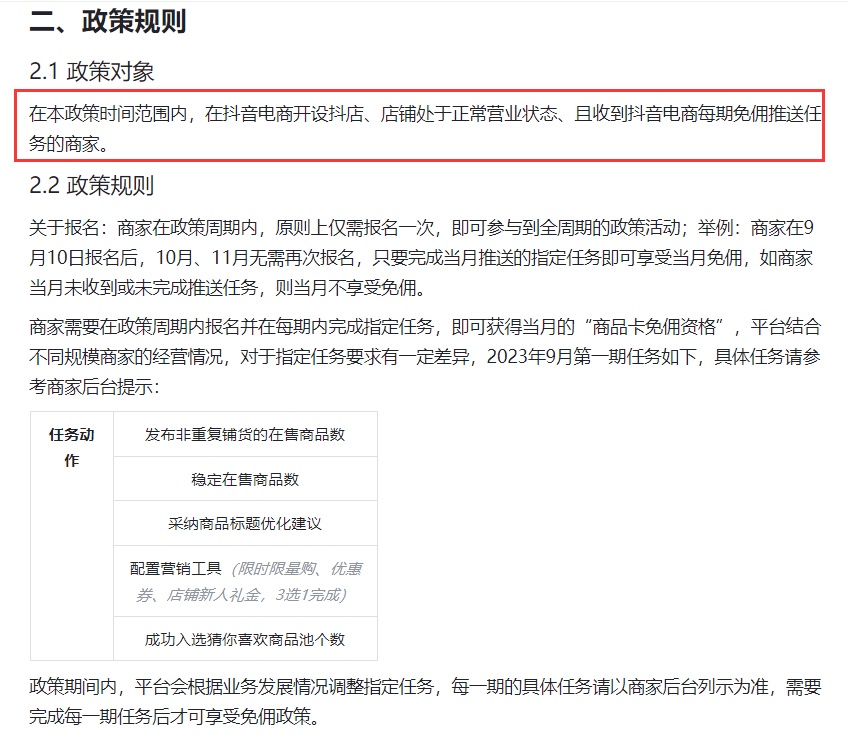The height and width of the screenshot is (738, 848).
Task: Click the 2.2 政策规则 subheading
Action: (91, 185)
